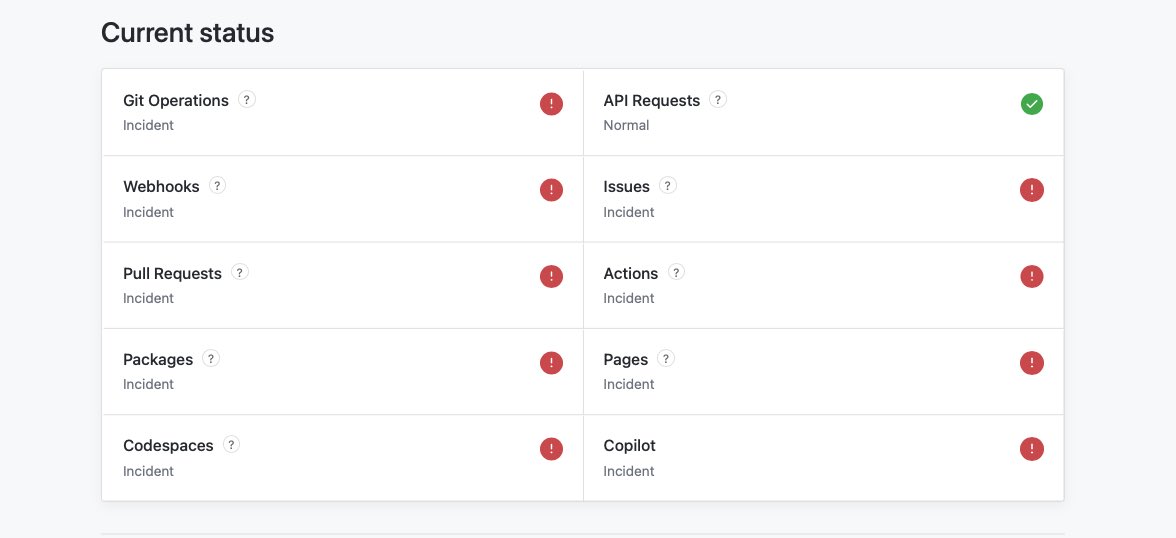Select the Webhooks component name

(161, 187)
